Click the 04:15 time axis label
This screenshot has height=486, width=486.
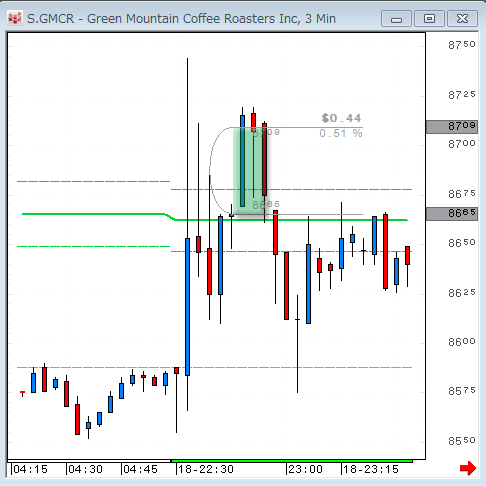pyautogui.click(x=30, y=469)
